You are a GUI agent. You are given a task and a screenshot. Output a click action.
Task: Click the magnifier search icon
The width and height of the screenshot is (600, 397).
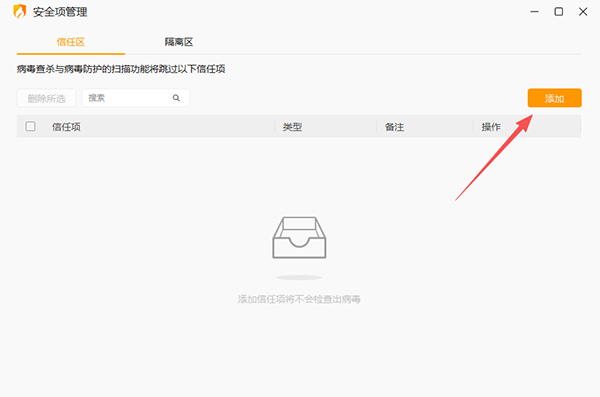point(176,98)
